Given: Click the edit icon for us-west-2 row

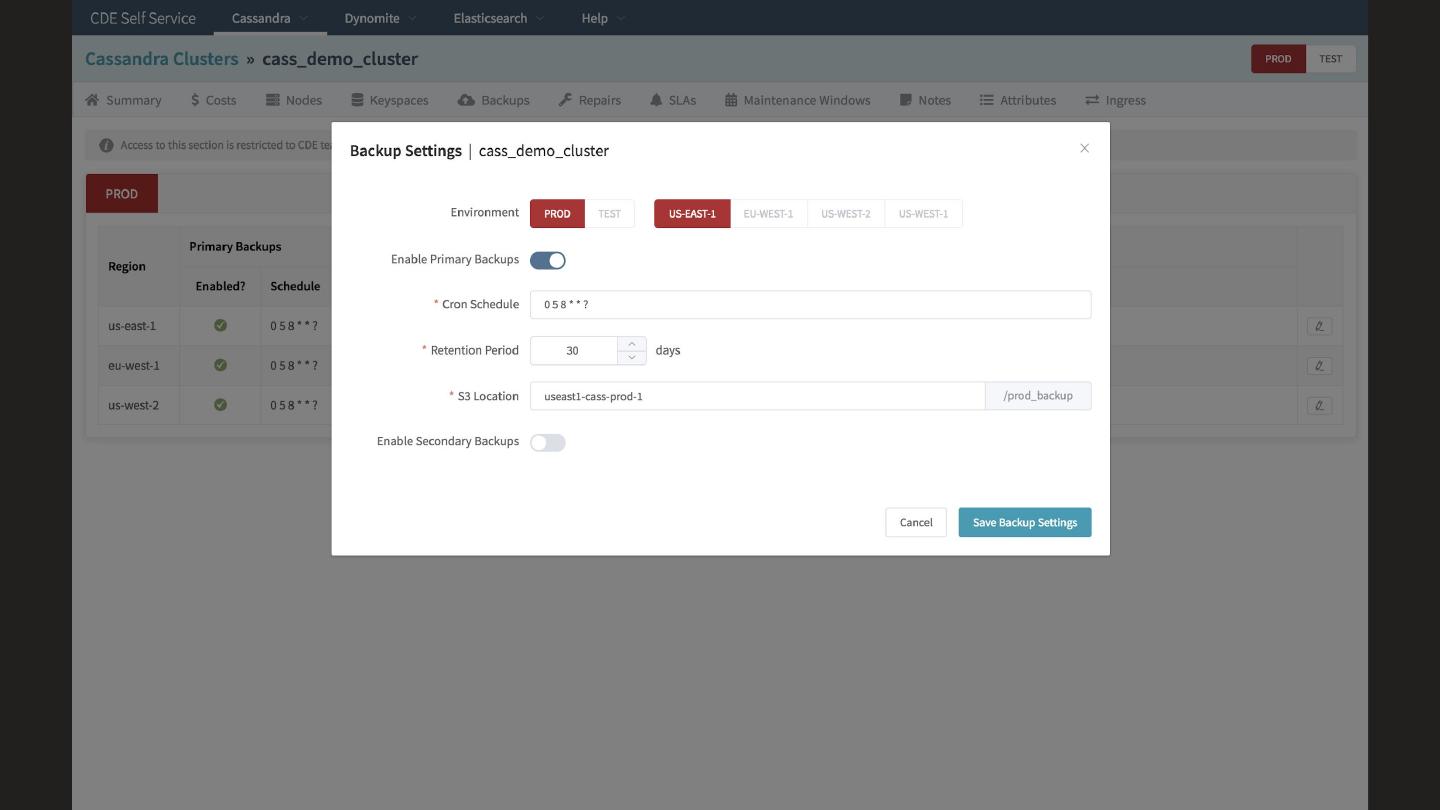Looking at the screenshot, I should (1319, 406).
